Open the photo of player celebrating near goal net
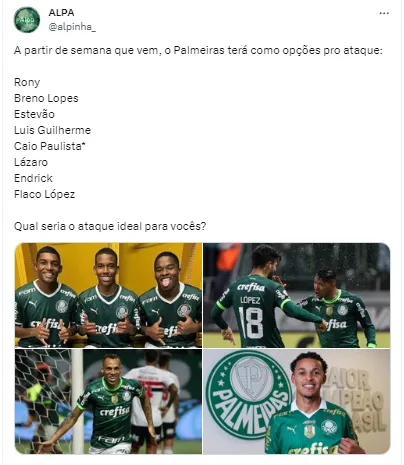 [x=108, y=401]
